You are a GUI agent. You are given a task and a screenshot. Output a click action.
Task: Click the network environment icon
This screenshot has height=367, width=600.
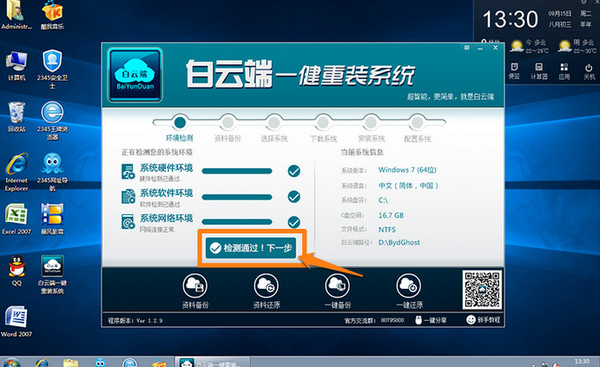(x=128, y=222)
